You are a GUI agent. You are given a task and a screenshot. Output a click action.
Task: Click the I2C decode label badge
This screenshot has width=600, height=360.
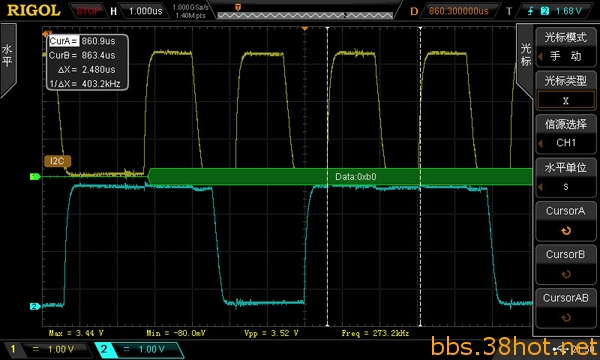pyautogui.click(x=57, y=161)
